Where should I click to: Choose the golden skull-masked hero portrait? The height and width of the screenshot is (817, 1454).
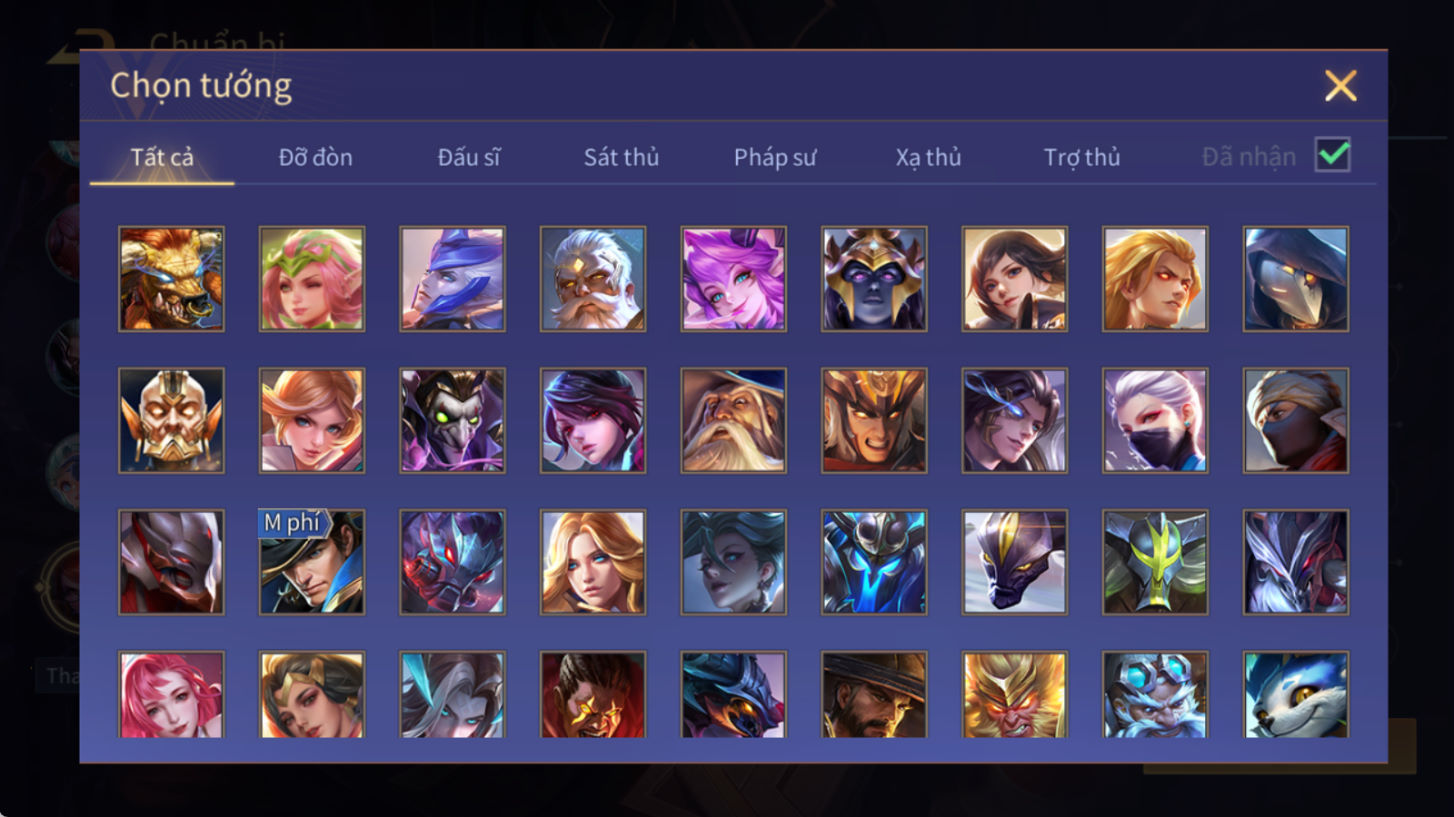(171, 420)
